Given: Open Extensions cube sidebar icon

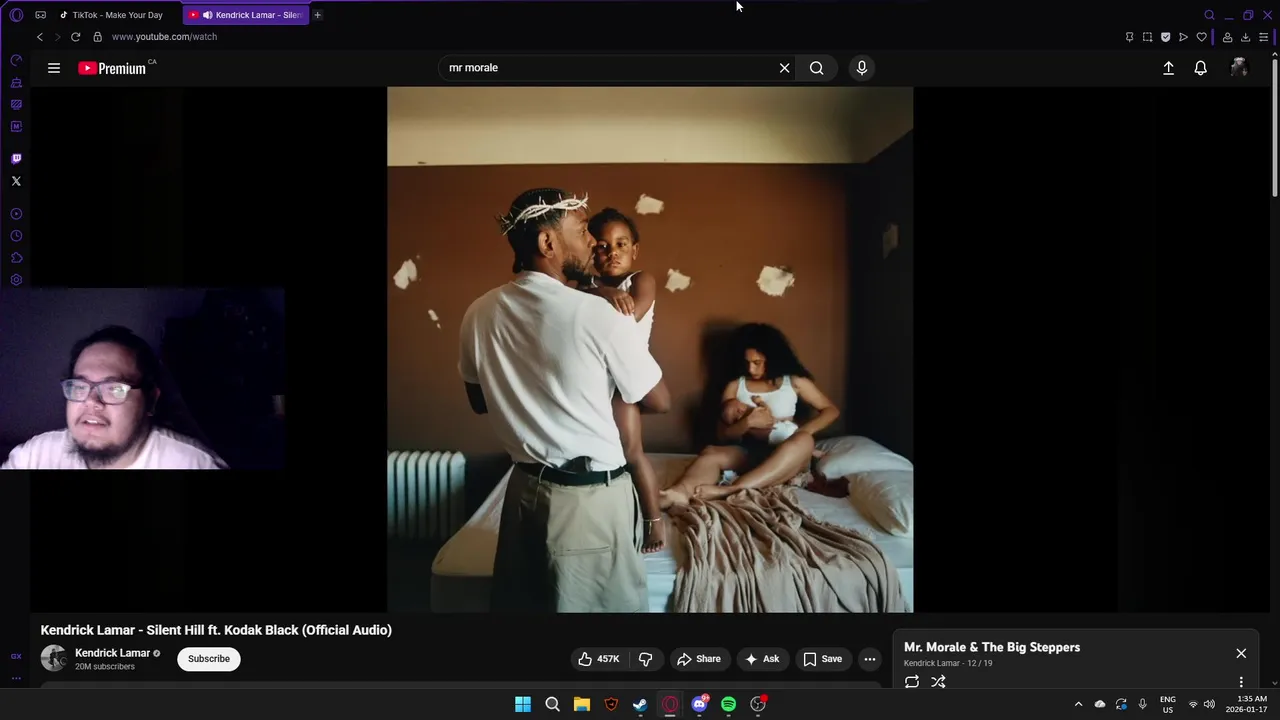Looking at the screenshot, I should [16, 258].
